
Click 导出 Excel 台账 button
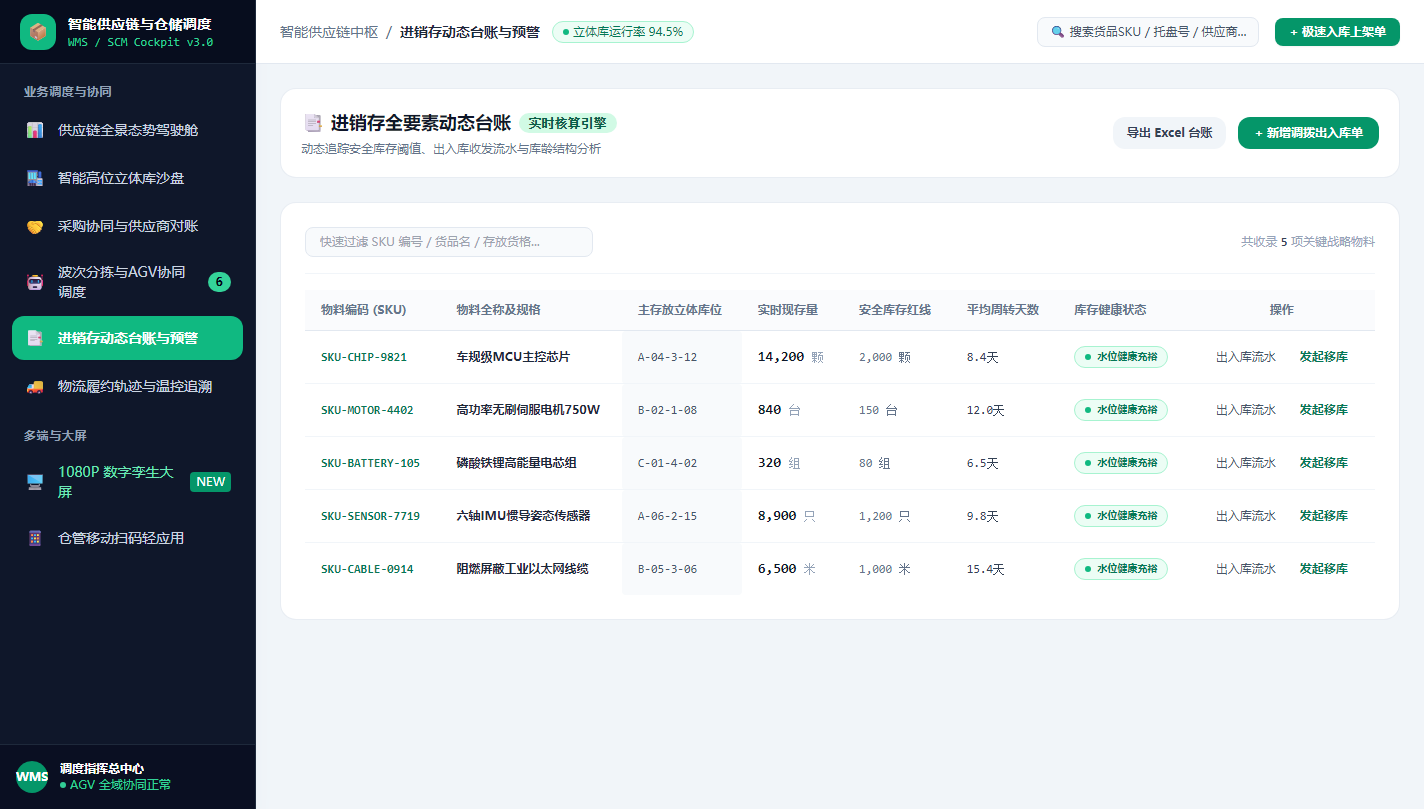(1169, 133)
